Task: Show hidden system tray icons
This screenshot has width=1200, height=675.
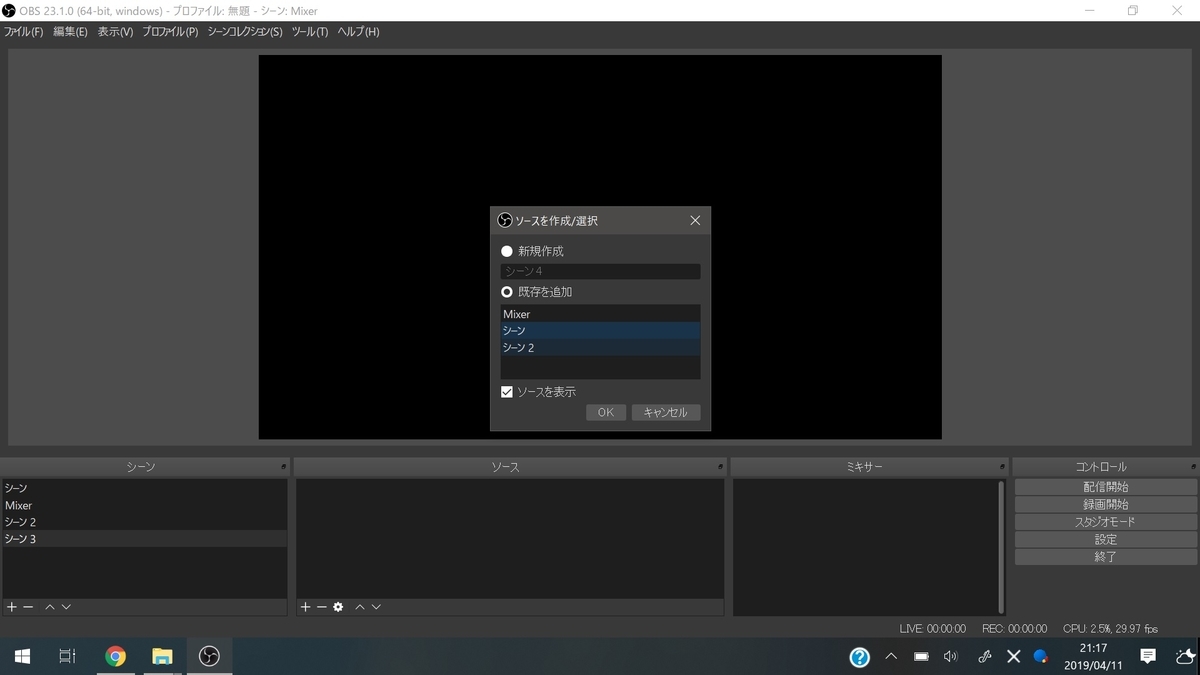Action: 891,657
